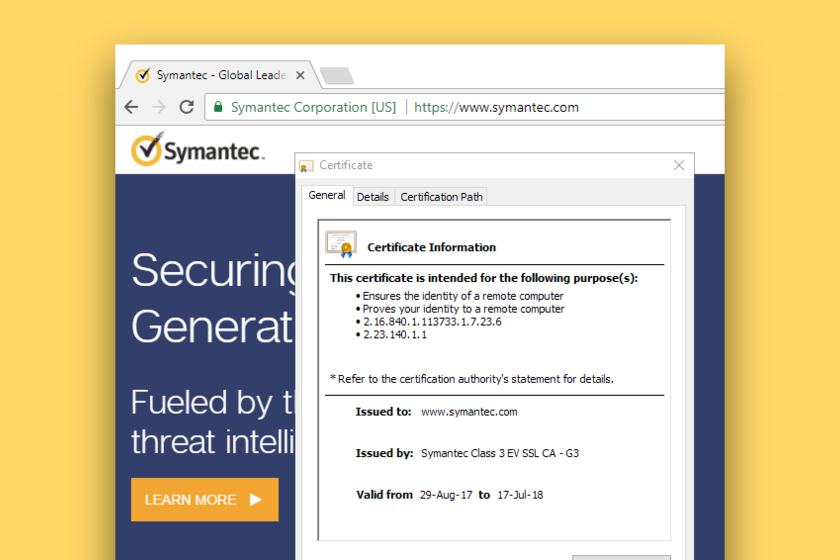840x560 pixels.
Task: Click the browser back arrow
Action: tap(131, 107)
